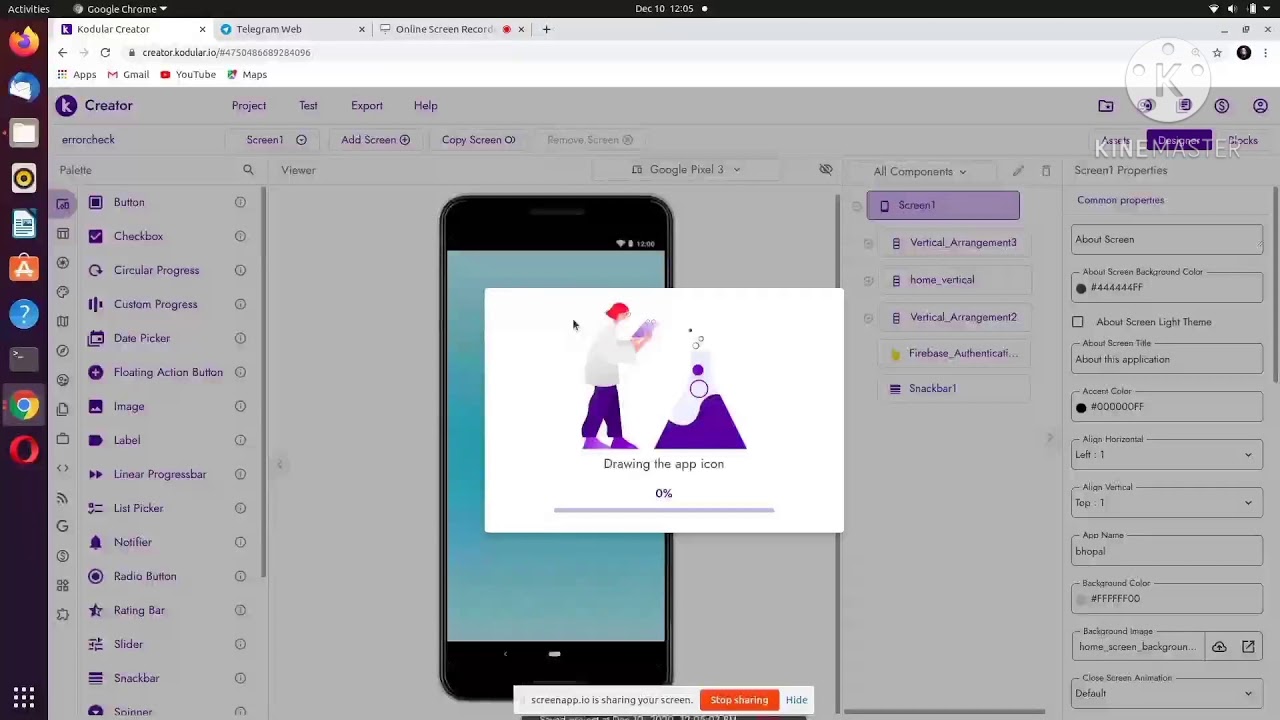Show info for Radio Button component

pos(240,576)
